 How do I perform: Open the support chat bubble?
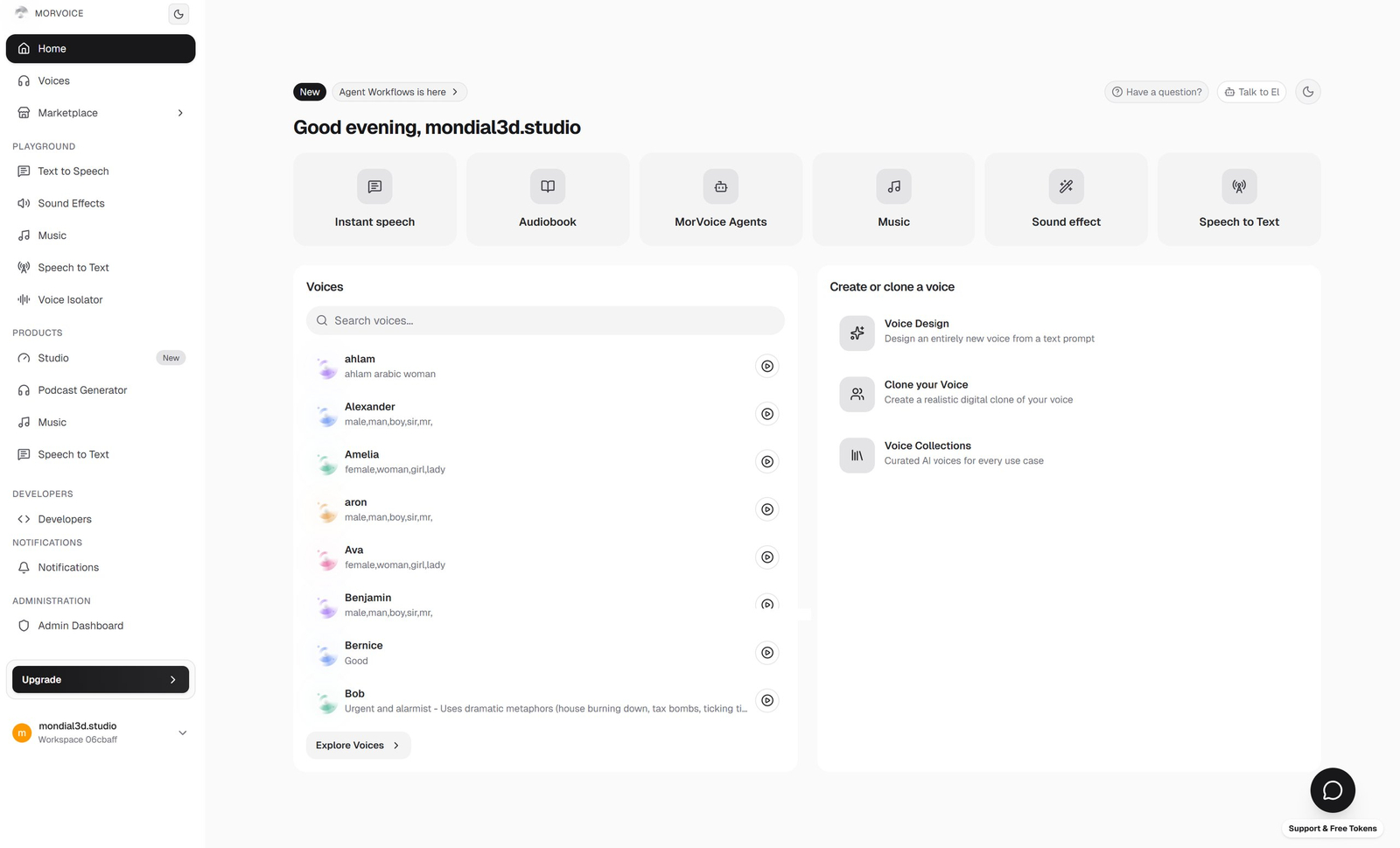click(x=1332, y=790)
